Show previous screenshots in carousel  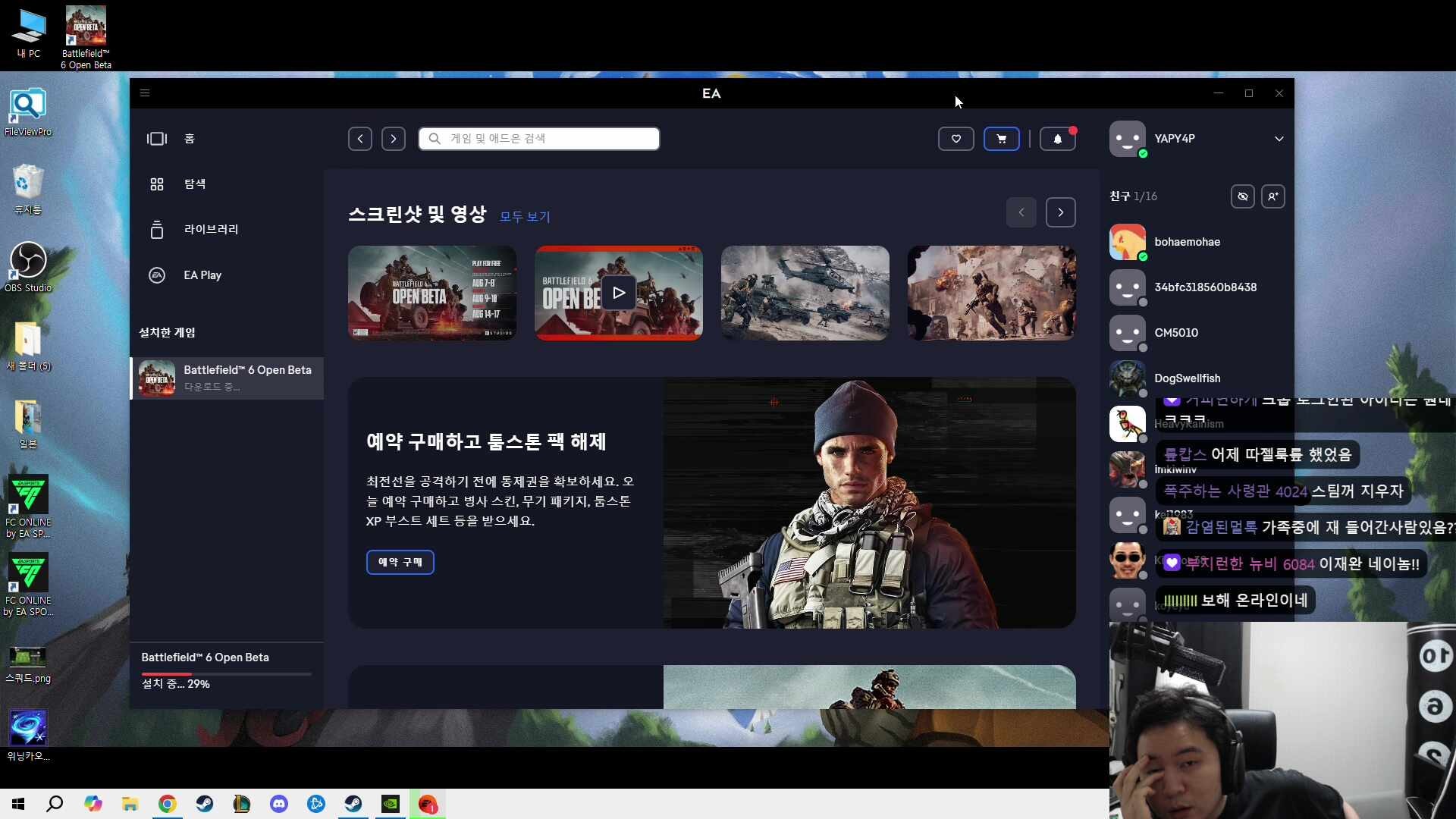point(1021,212)
